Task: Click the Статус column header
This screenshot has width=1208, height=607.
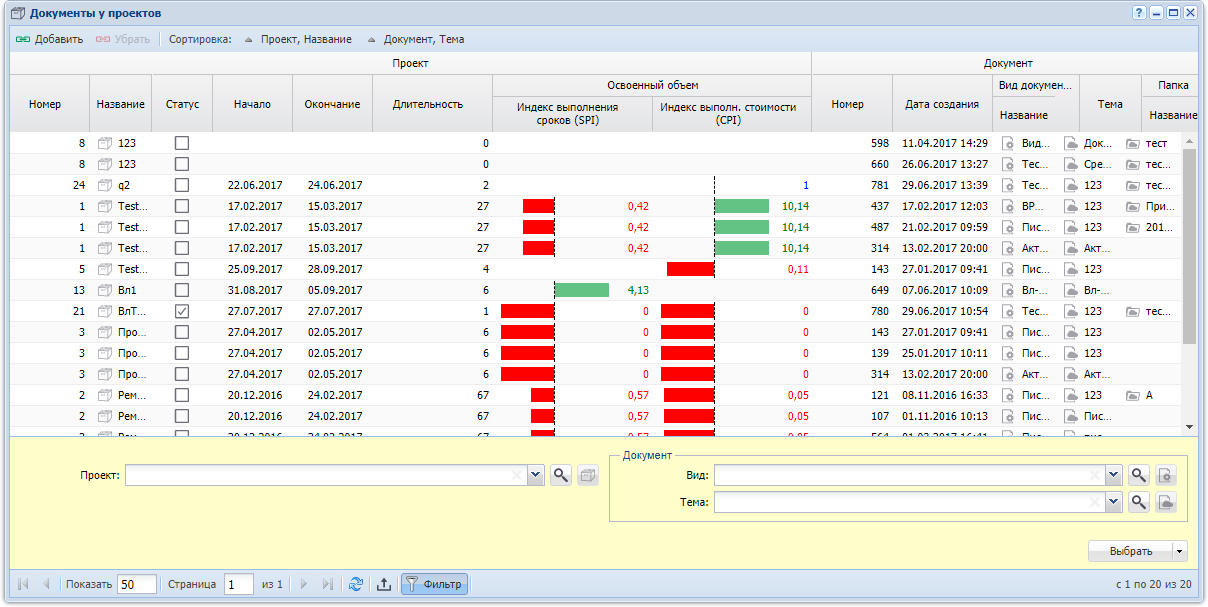Action: coord(182,104)
